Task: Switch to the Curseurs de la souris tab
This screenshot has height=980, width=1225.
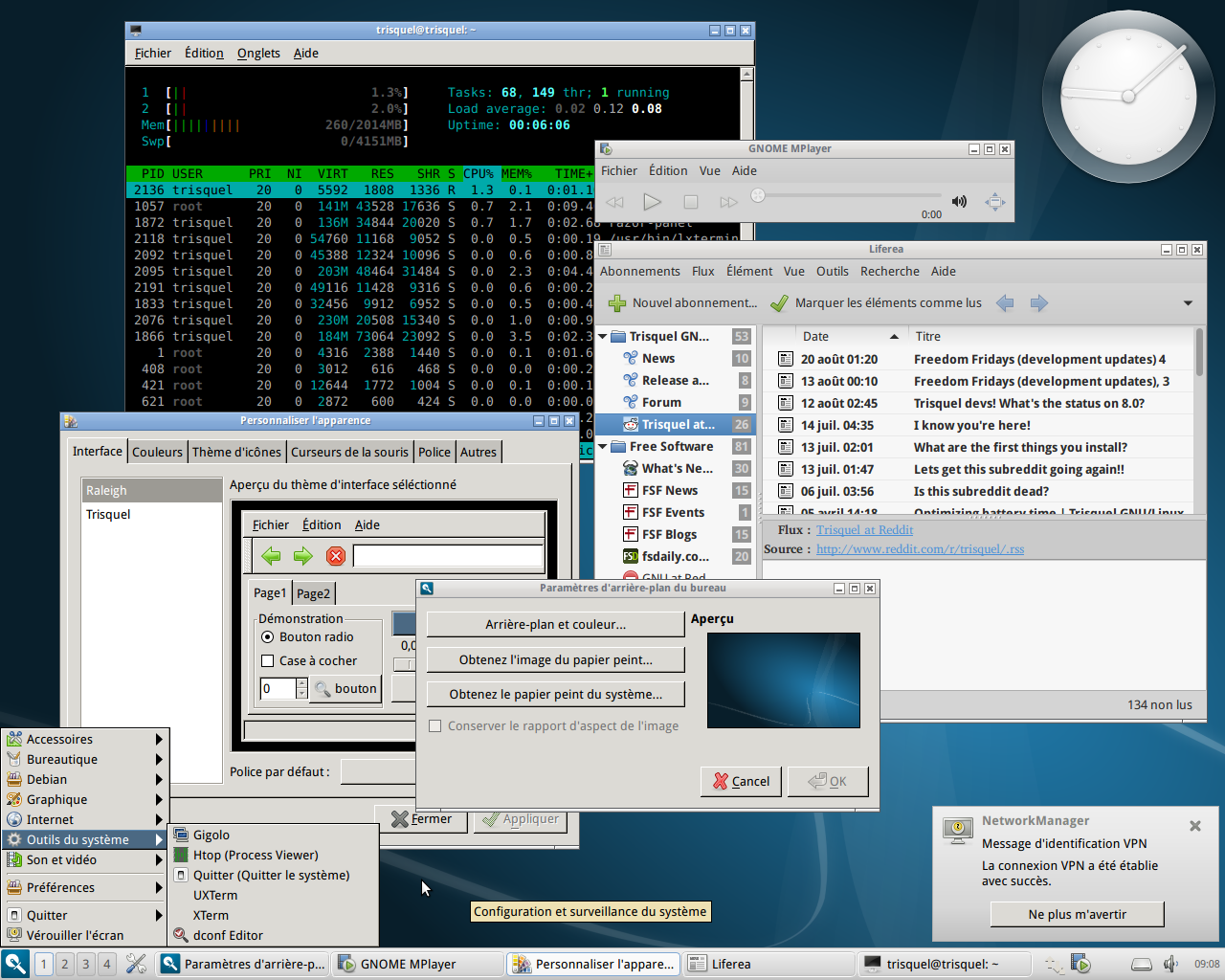Action: [x=349, y=452]
